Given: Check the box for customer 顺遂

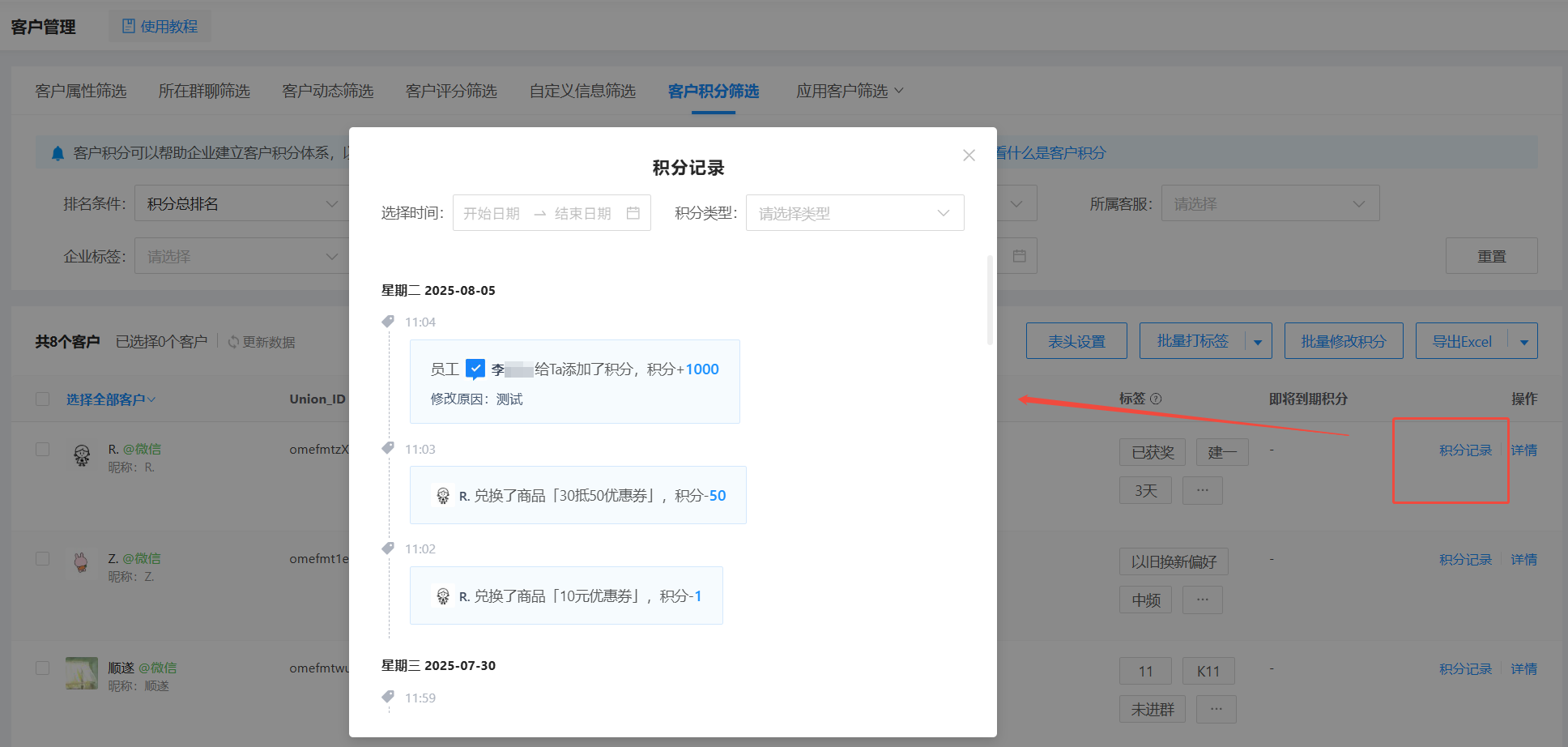Looking at the screenshot, I should pyautogui.click(x=43, y=668).
